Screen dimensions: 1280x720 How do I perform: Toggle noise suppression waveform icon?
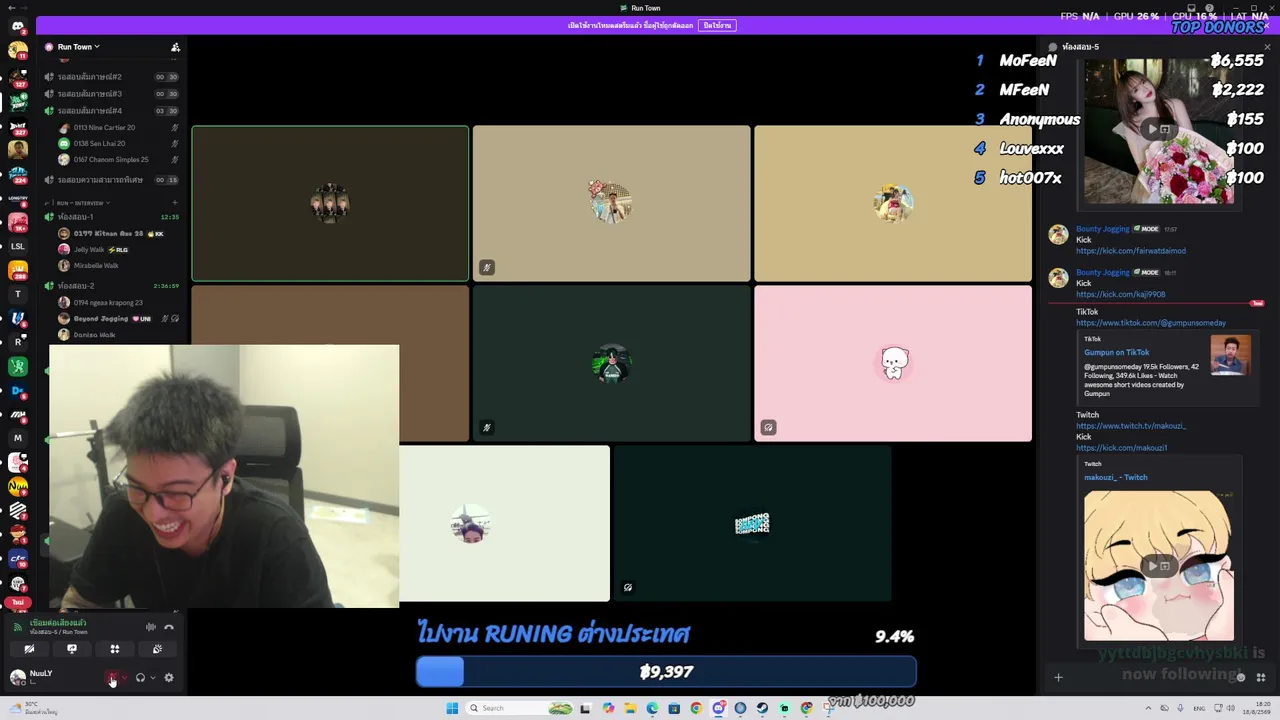[x=151, y=627]
